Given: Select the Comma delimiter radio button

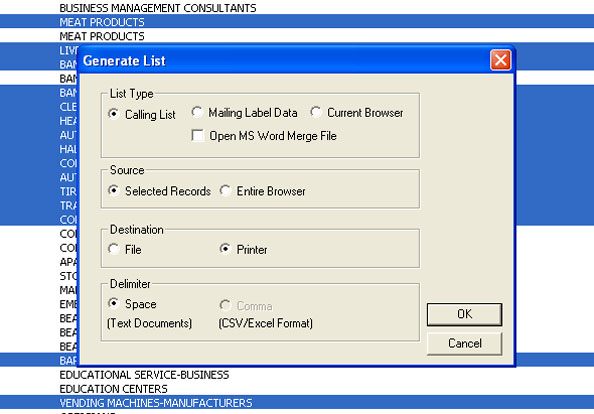Looking at the screenshot, I should click(225, 305).
